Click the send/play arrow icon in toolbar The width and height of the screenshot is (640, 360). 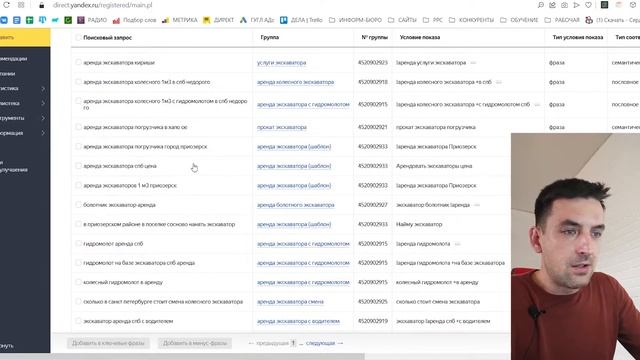click(576, 5)
